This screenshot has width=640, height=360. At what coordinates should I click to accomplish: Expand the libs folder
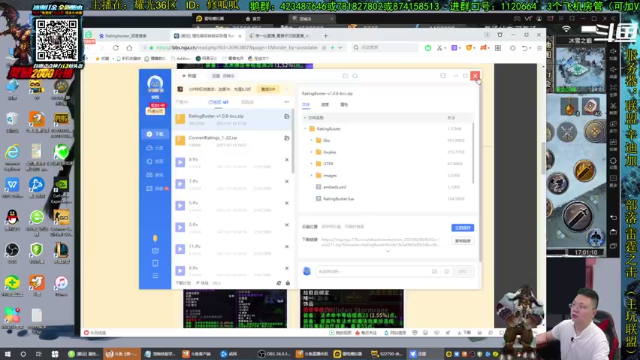click(312, 140)
